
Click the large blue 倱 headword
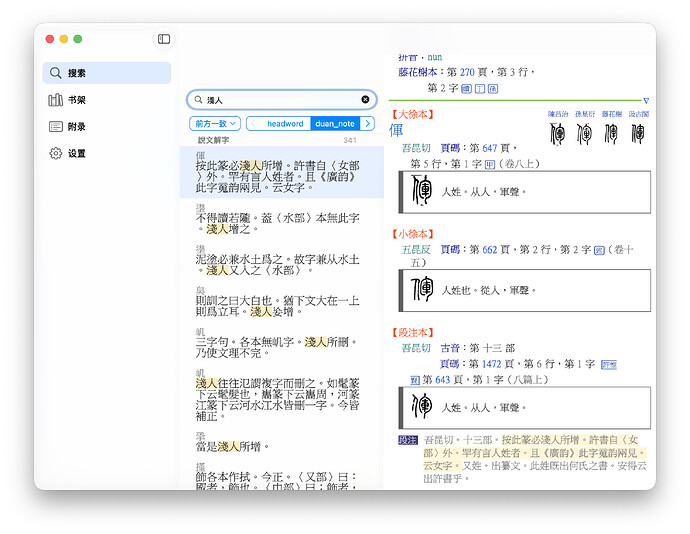(396, 130)
